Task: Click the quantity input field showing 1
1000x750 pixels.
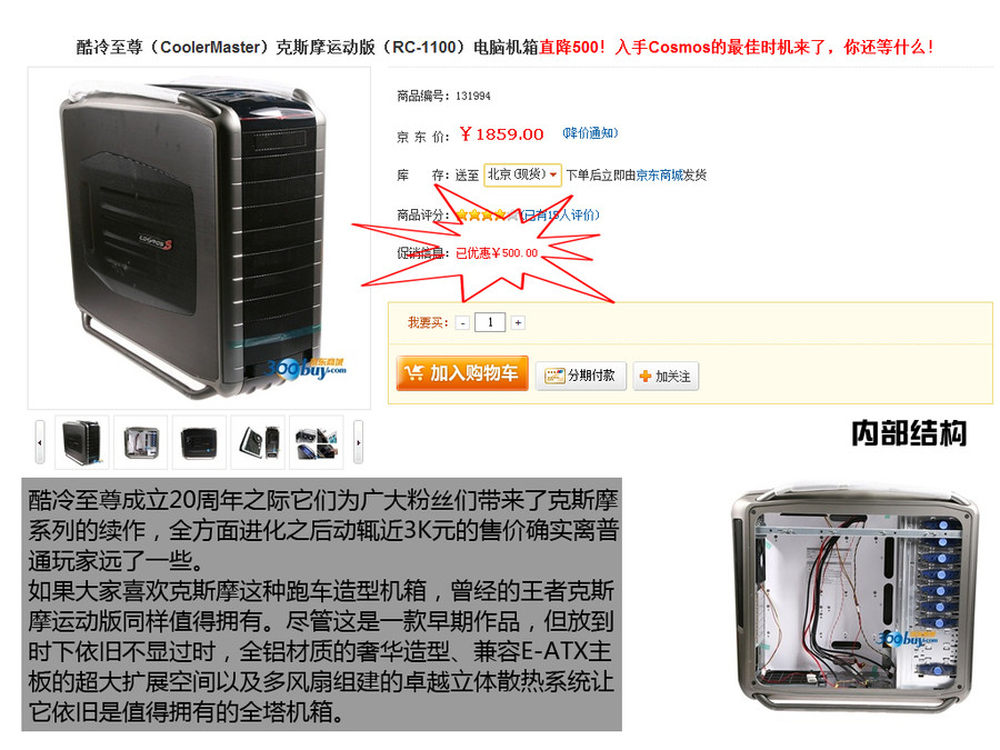Action: 490,322
